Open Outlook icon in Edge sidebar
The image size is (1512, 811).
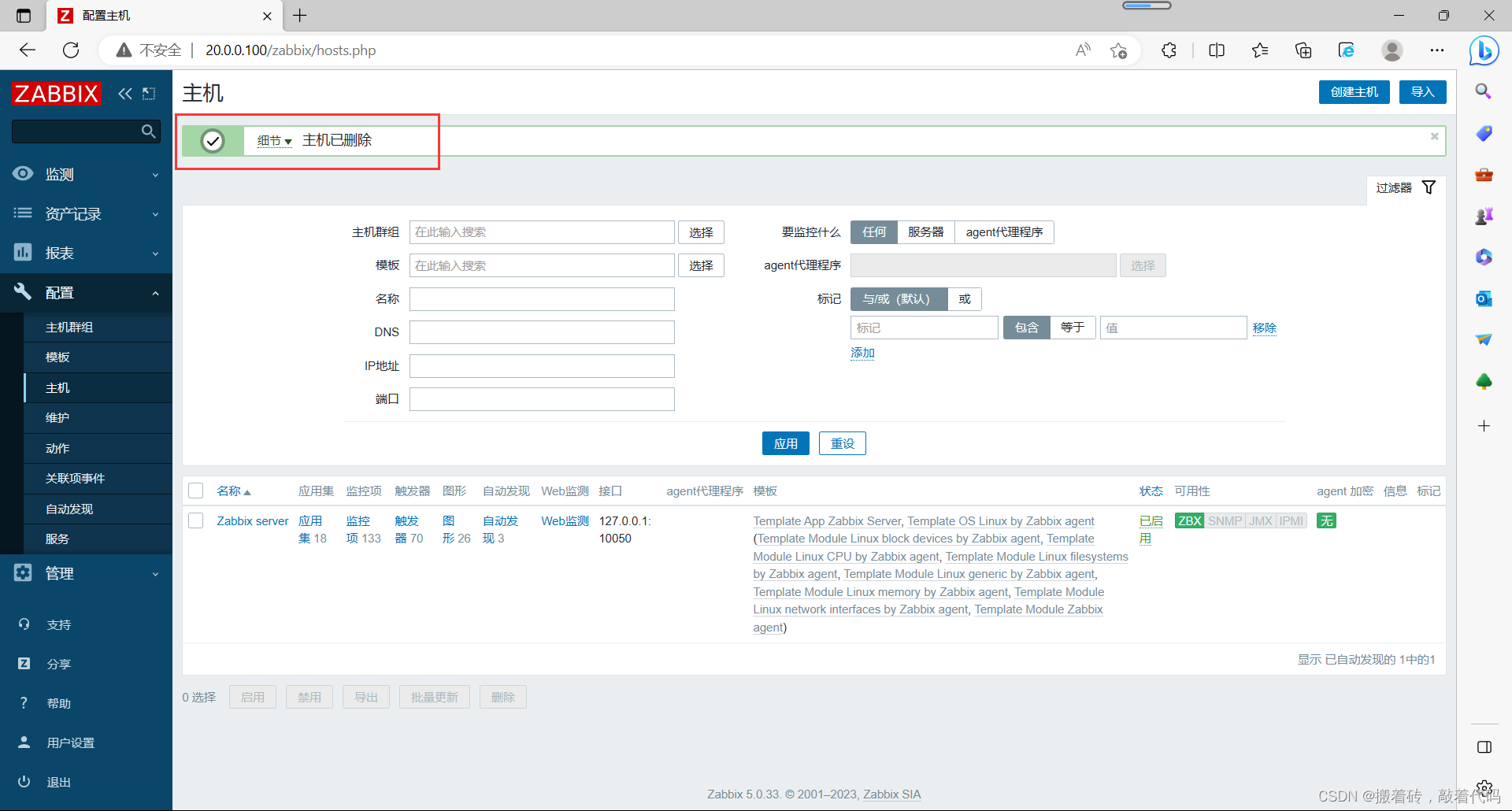click(1484, 298)
